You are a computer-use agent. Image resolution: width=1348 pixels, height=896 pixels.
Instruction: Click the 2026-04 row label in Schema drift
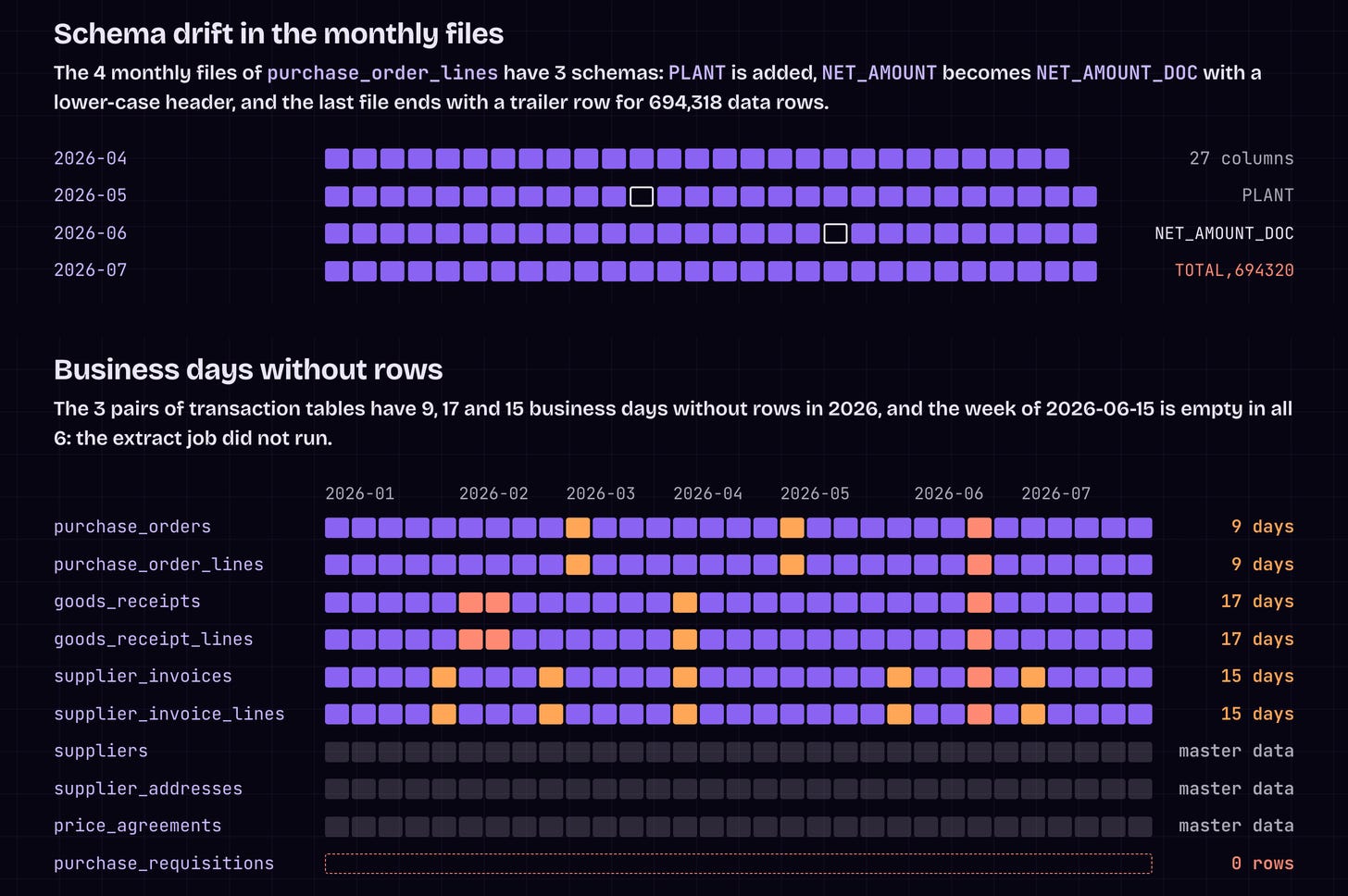pos(91,158)
